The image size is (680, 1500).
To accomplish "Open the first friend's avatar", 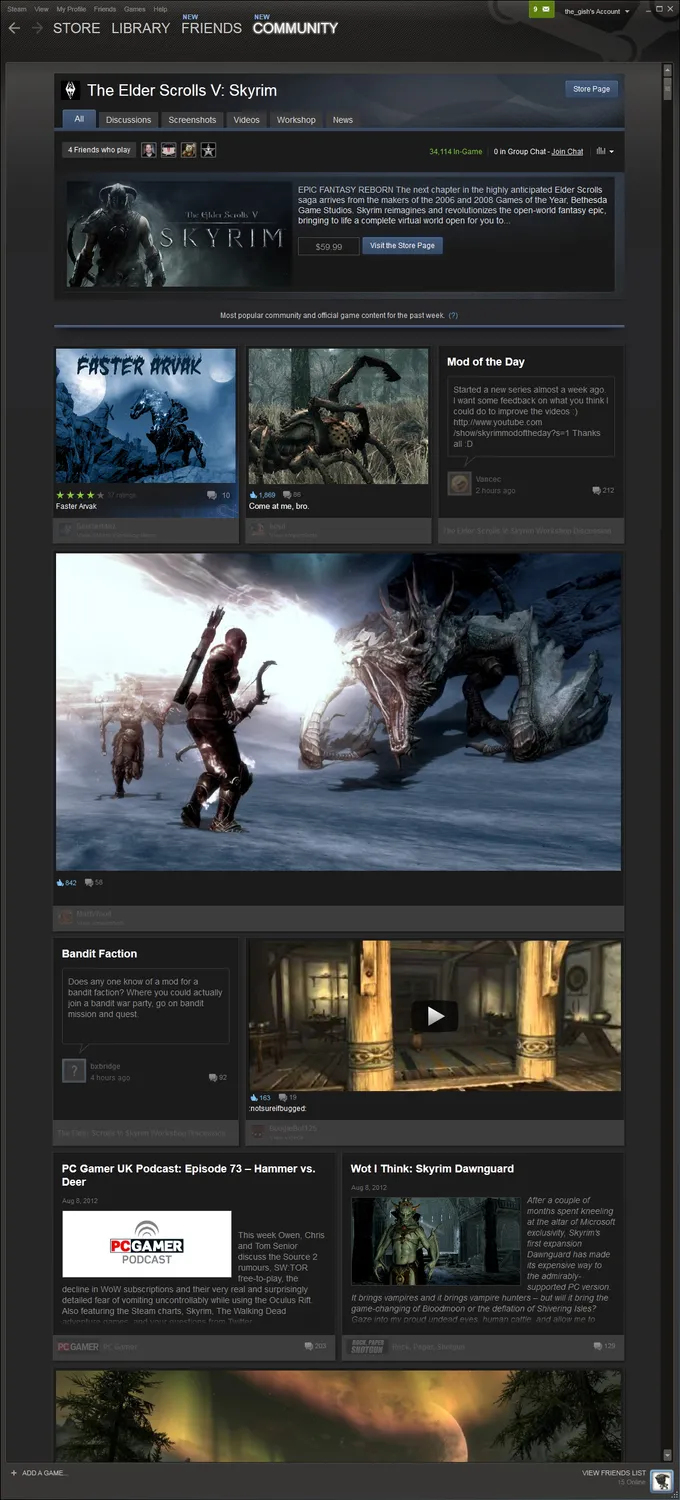I will point(148,150).
